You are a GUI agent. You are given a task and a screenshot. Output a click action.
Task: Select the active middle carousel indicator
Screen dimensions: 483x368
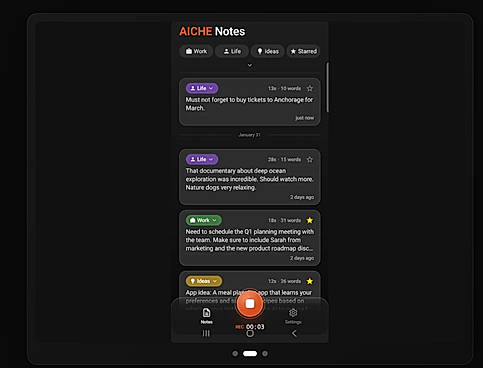pyautogui.click(x=250, y=354)
